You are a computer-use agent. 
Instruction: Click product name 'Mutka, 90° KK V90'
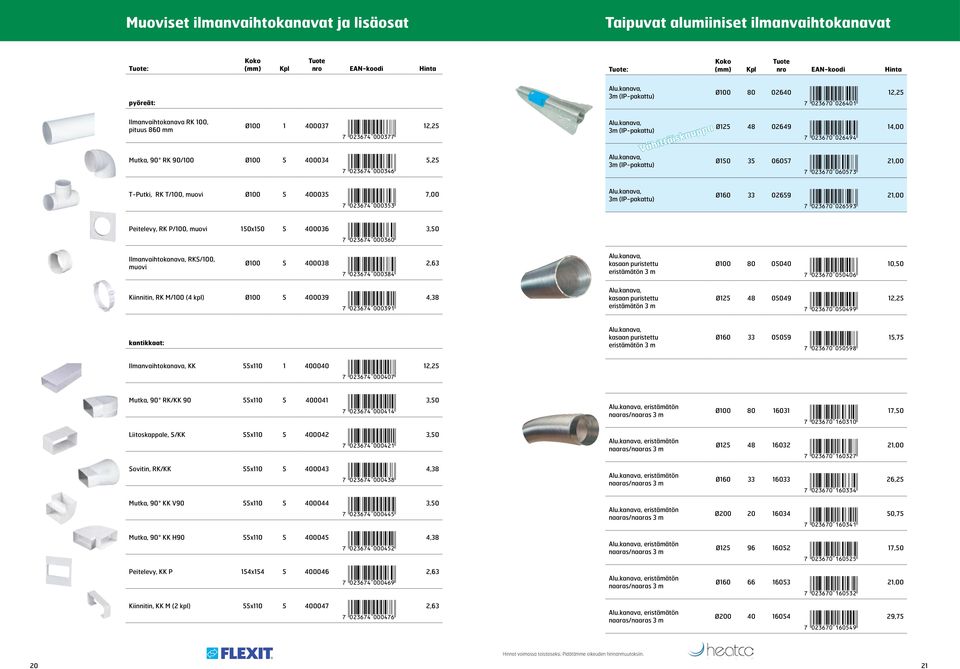point(156,503)
